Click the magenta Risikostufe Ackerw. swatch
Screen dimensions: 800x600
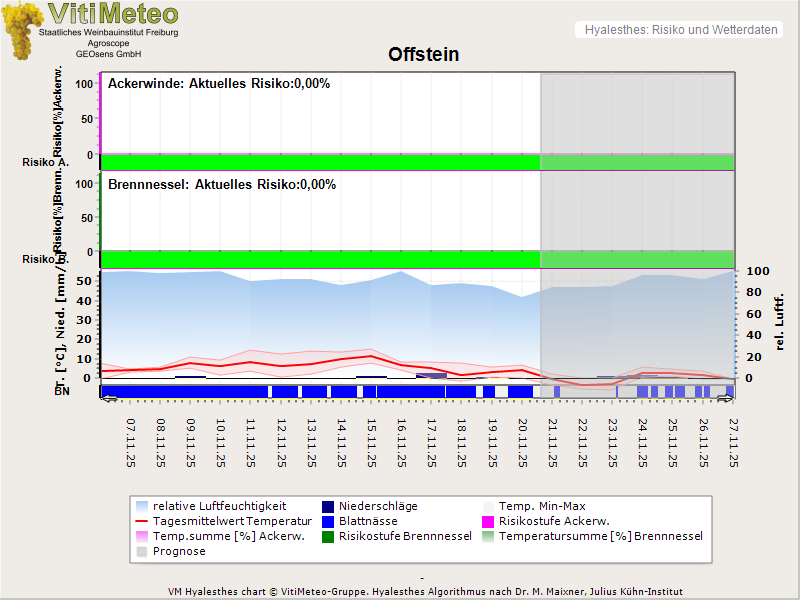pyautogui.click(x=489, y=521)
